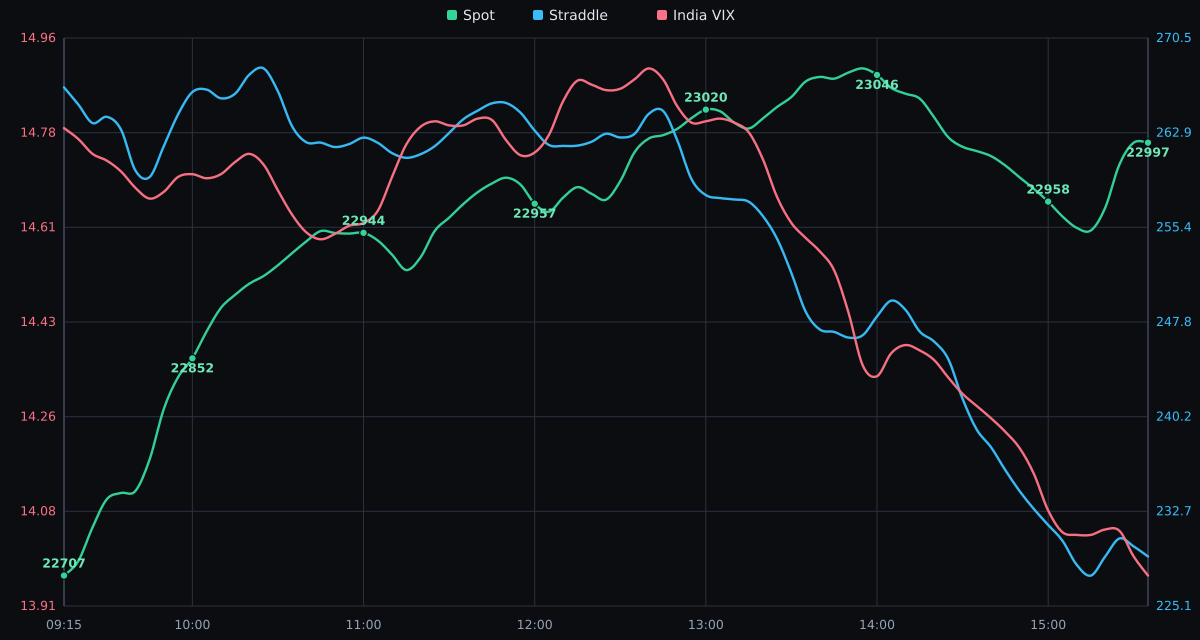This screenshot has height=640, width=1200.
Task: Click the 10:00 time axis label
Action: pos(192,625)
